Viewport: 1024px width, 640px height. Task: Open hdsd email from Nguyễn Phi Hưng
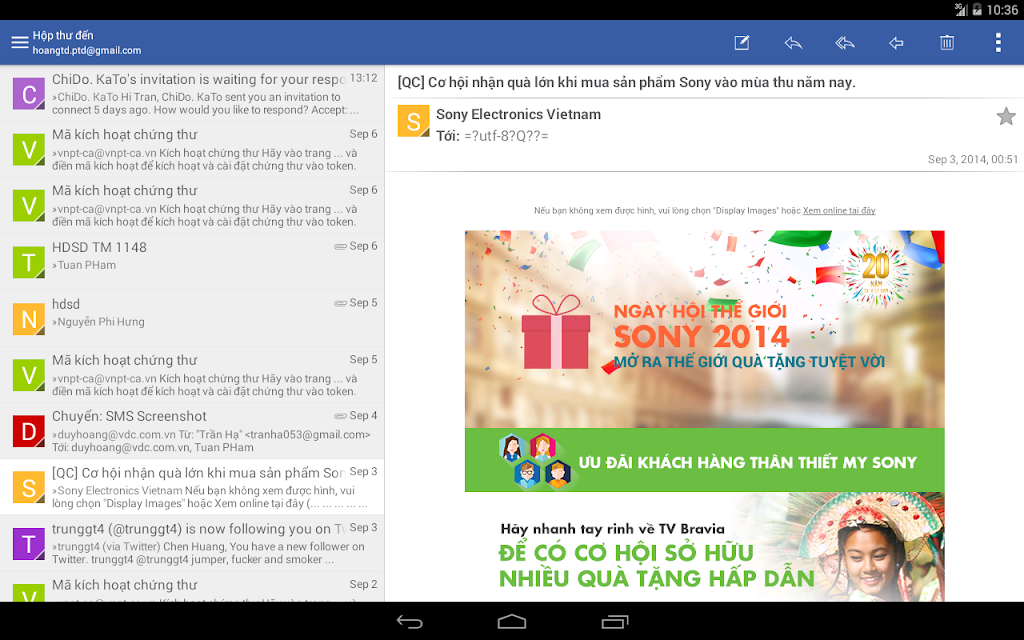tap(192, 319)
